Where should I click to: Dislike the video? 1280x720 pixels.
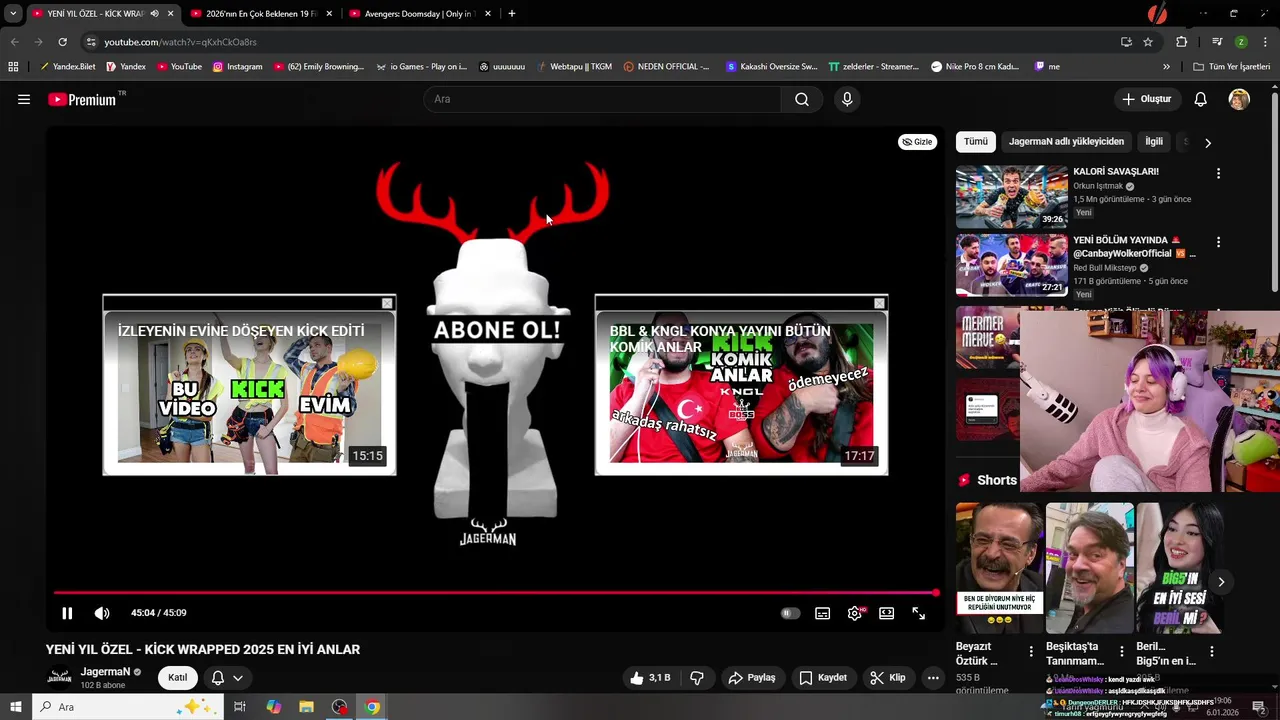[697, 678]
